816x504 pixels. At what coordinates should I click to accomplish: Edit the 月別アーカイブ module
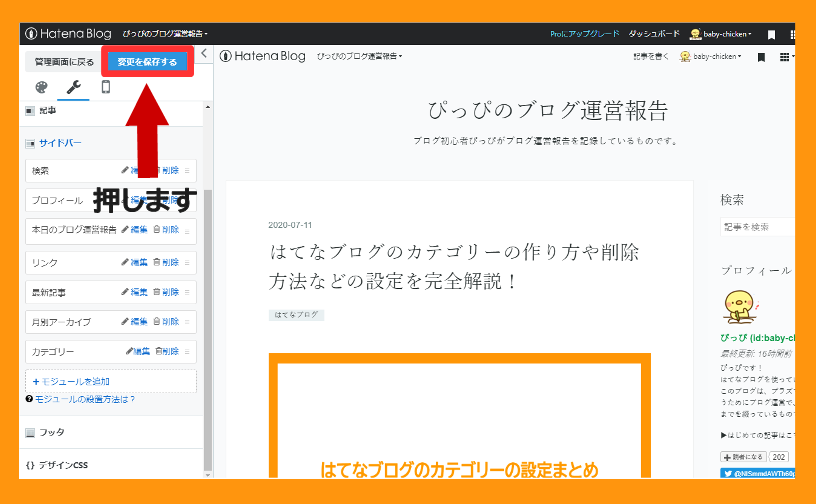pos(134,322)
